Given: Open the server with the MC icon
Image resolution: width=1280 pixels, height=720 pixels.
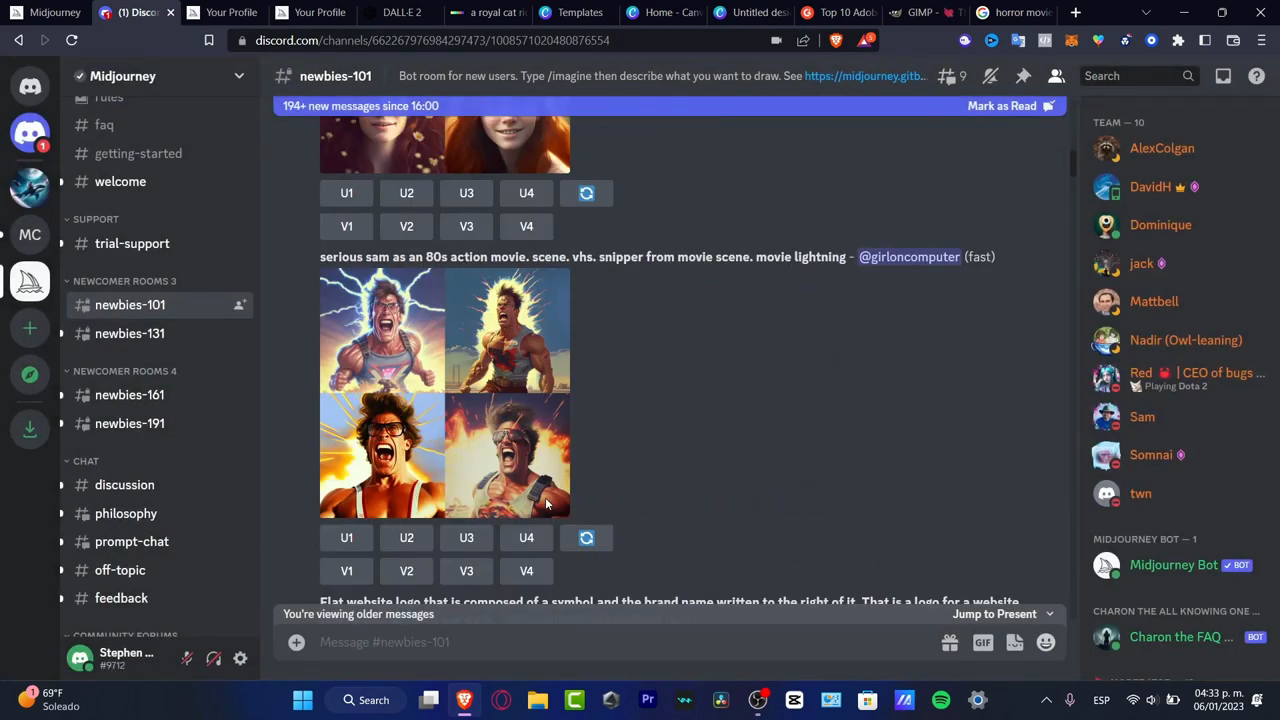Looking at the screenshot, I should pos(30,235).
